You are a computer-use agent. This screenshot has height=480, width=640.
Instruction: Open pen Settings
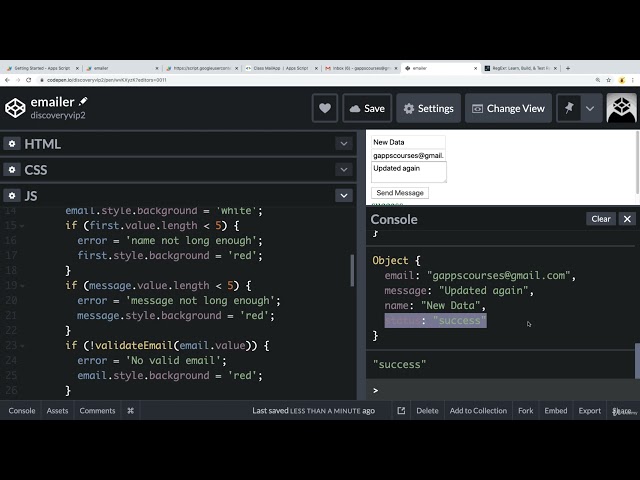(x=429, y=108)
